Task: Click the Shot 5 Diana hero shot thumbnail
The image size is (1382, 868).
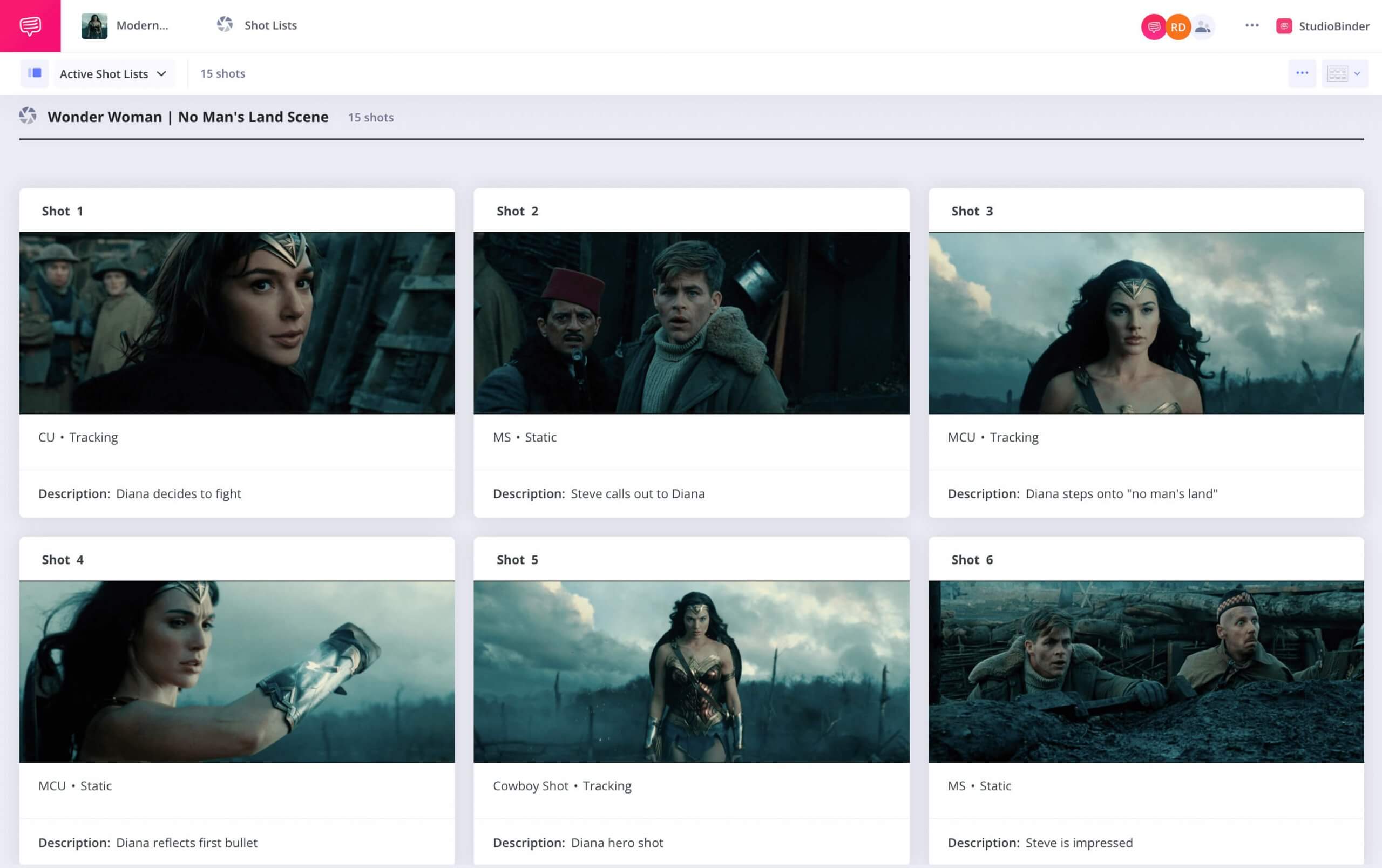Action: [692, 671]
